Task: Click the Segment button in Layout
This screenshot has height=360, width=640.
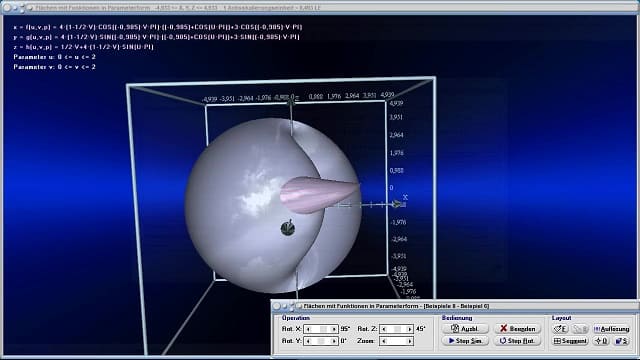Action: tap(570, 340)
